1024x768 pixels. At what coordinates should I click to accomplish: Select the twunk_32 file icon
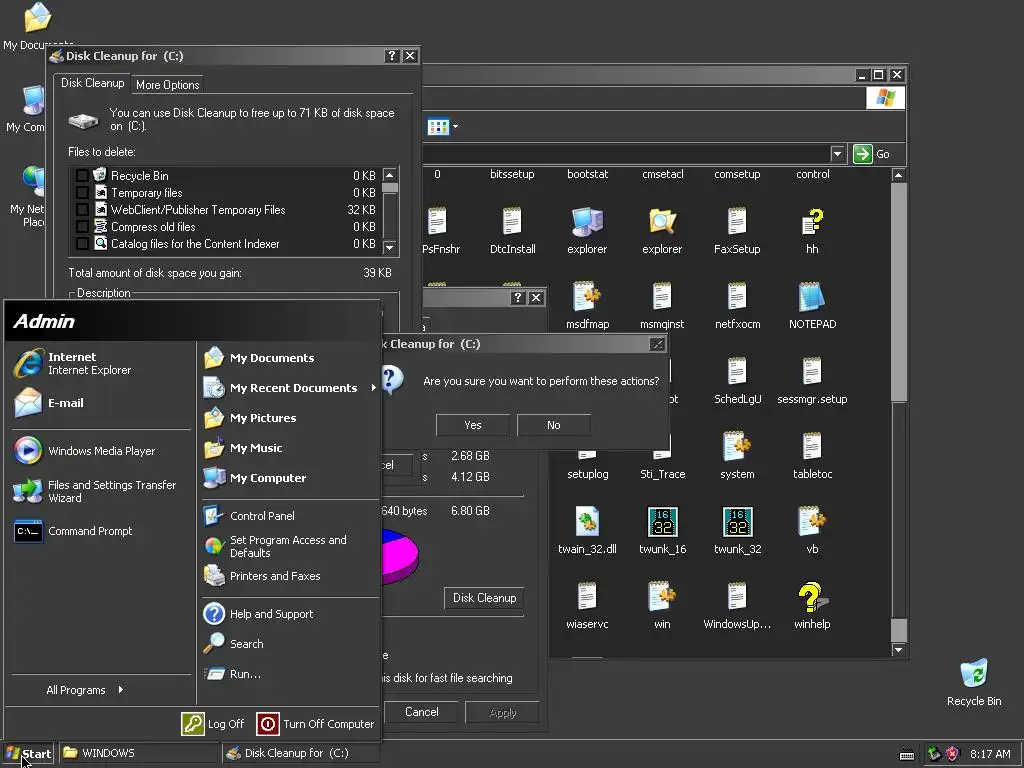click(737, 530)
